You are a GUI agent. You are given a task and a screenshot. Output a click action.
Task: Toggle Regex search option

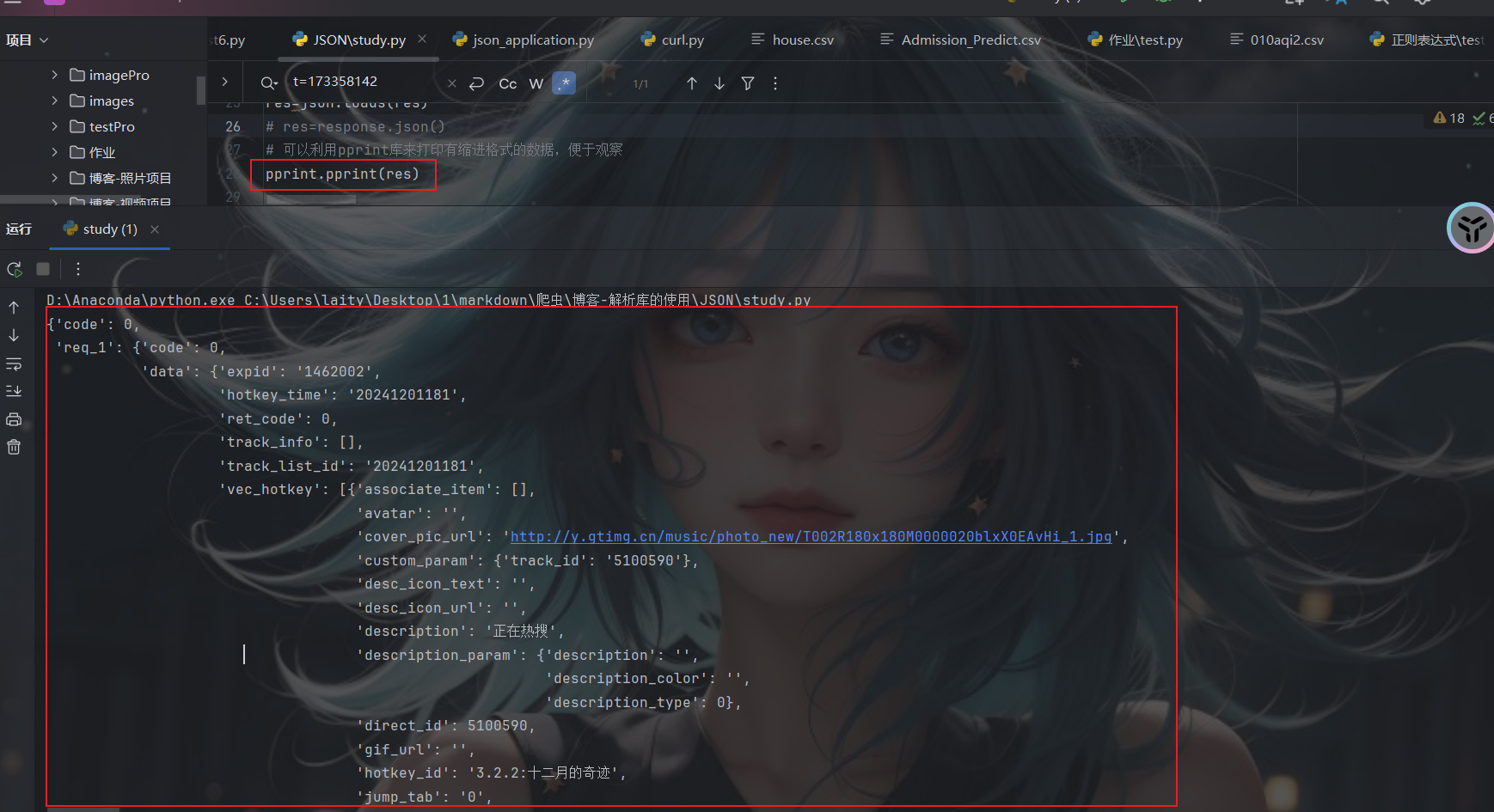(x=564, y=83)
